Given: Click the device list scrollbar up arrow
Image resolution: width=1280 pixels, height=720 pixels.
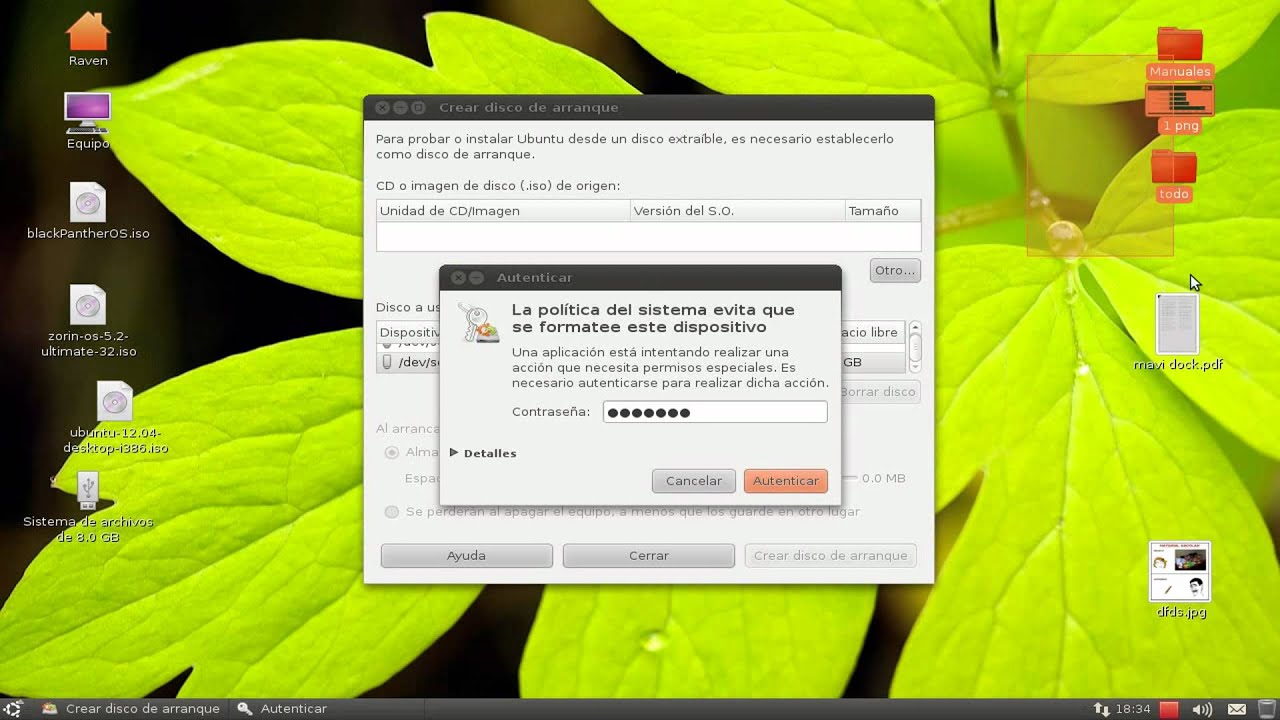Looking at the screenshot, I should [914, 328].
